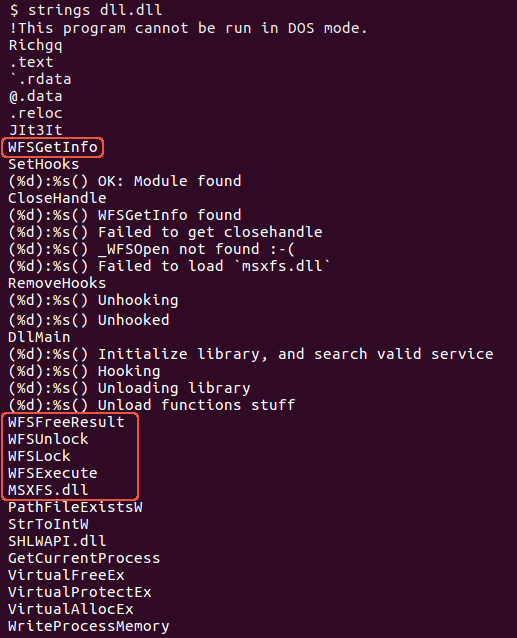Click the WFSUnlock line

pyautogui.click(x=48, y=439)
